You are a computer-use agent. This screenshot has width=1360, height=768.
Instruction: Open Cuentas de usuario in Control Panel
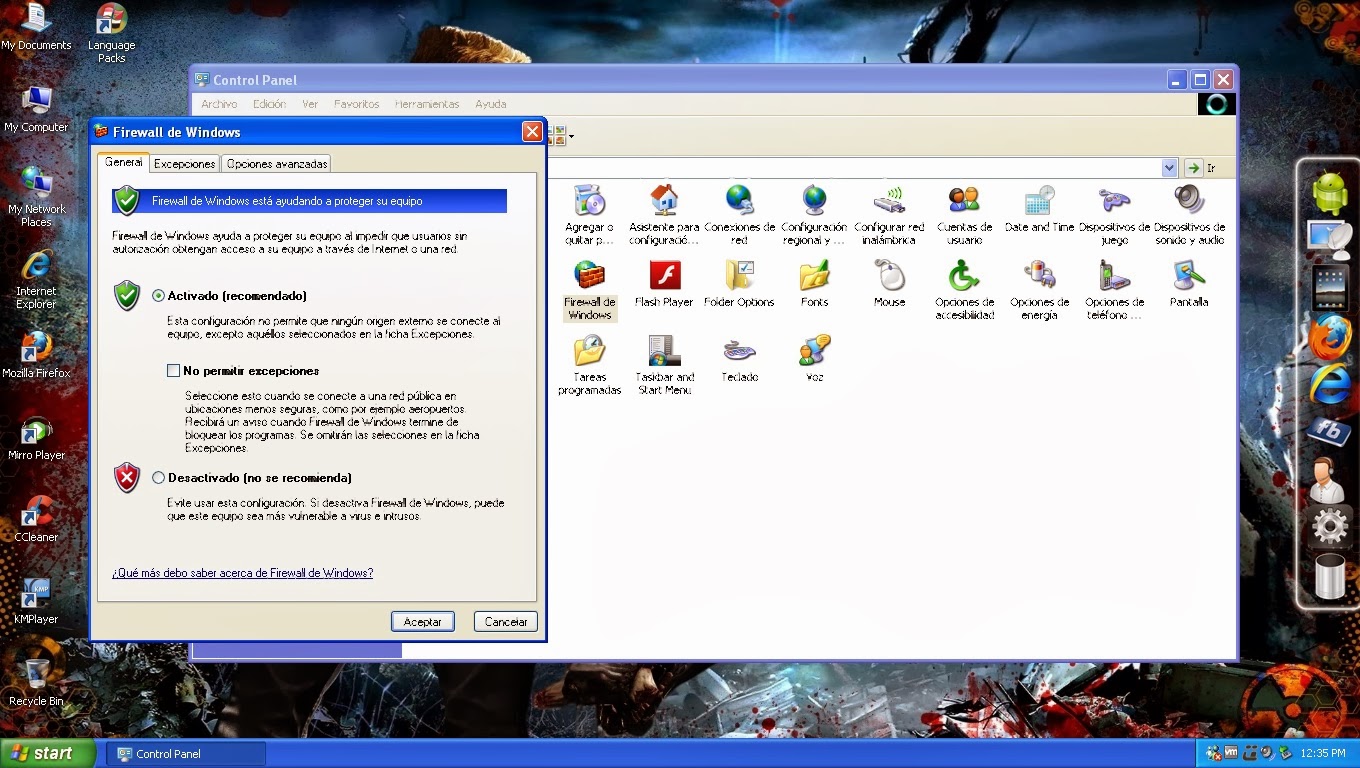click(x=964, y=214)
